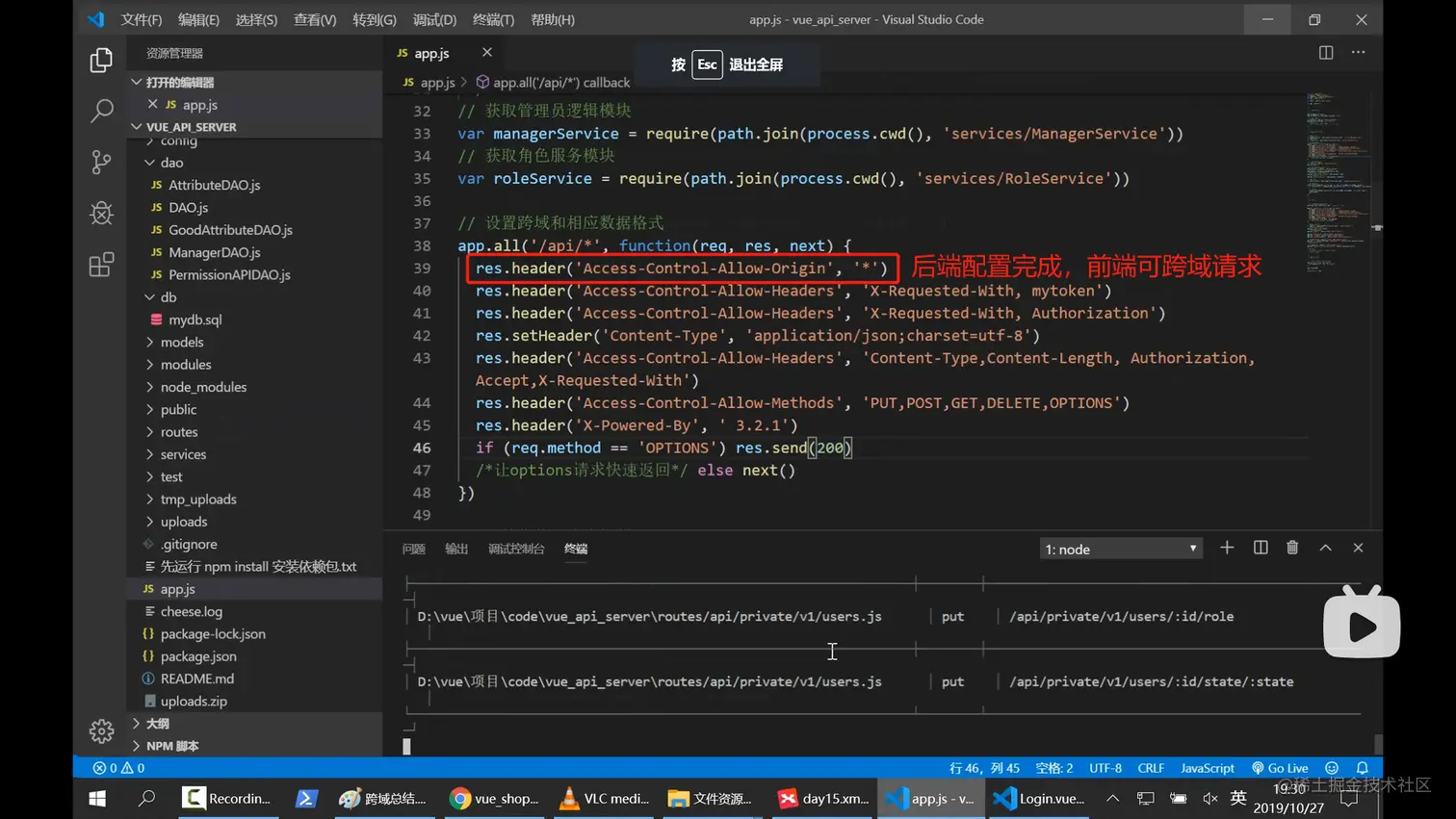Open the PowerShell taskbar icon
The image size is (1456, 819).
[306, 799]
